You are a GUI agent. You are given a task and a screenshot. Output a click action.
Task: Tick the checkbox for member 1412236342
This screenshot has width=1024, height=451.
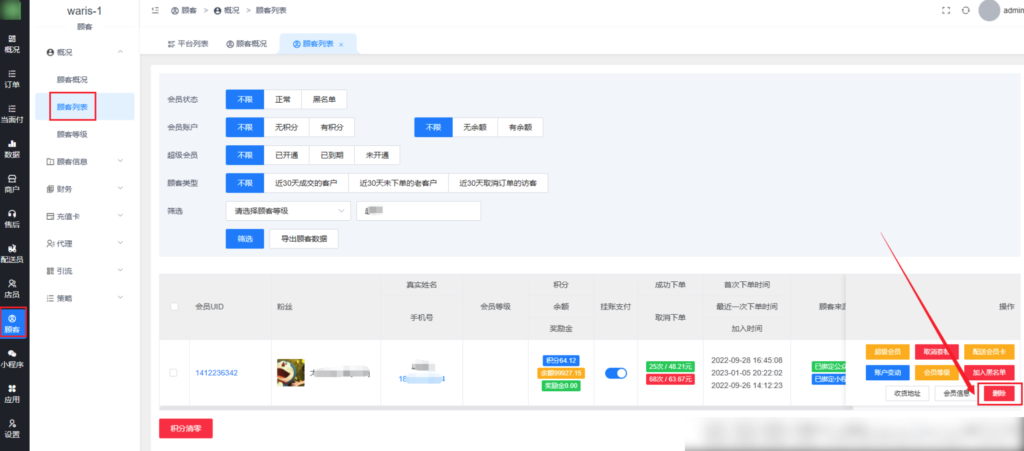[173, 373]
